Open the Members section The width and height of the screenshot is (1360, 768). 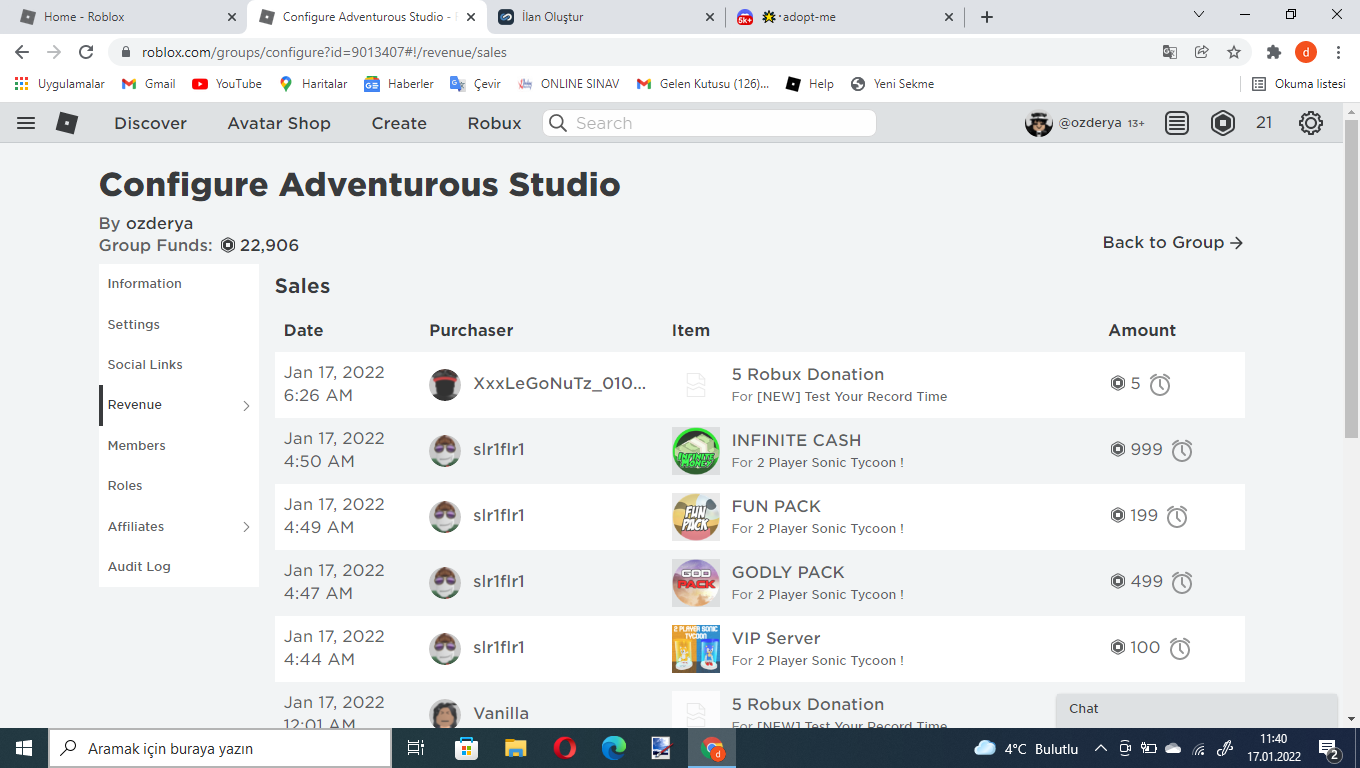(137, 446)
